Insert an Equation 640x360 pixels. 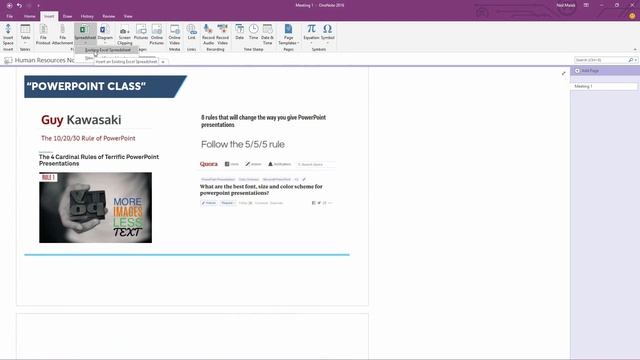[x=311, y=34]
